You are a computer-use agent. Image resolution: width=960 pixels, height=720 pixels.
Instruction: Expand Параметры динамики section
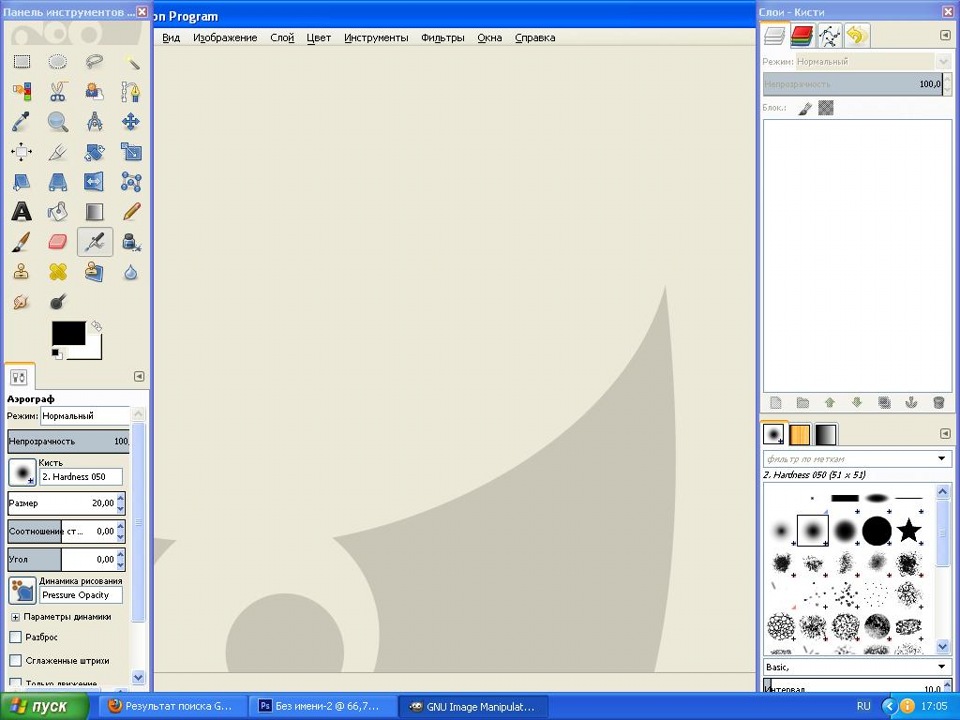pos(15,617)
